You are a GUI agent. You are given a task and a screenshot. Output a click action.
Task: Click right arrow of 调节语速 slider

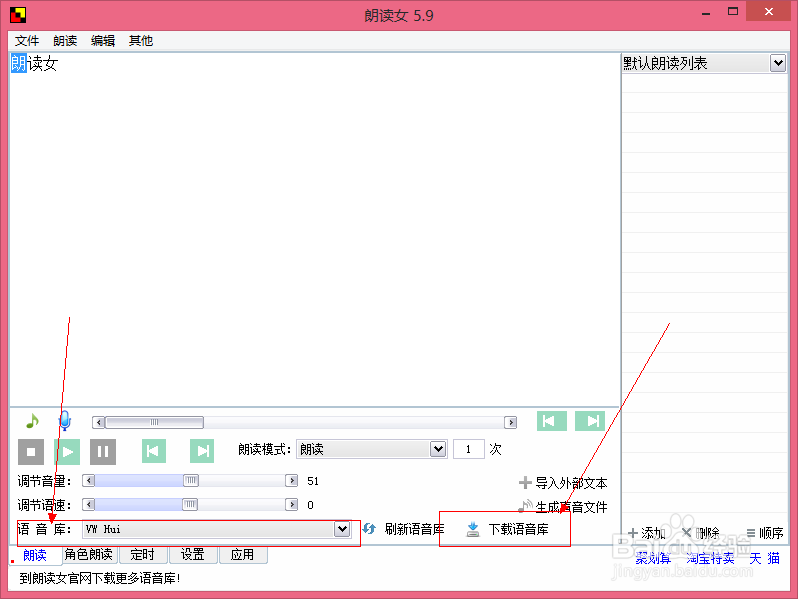[x=292, y=504]
